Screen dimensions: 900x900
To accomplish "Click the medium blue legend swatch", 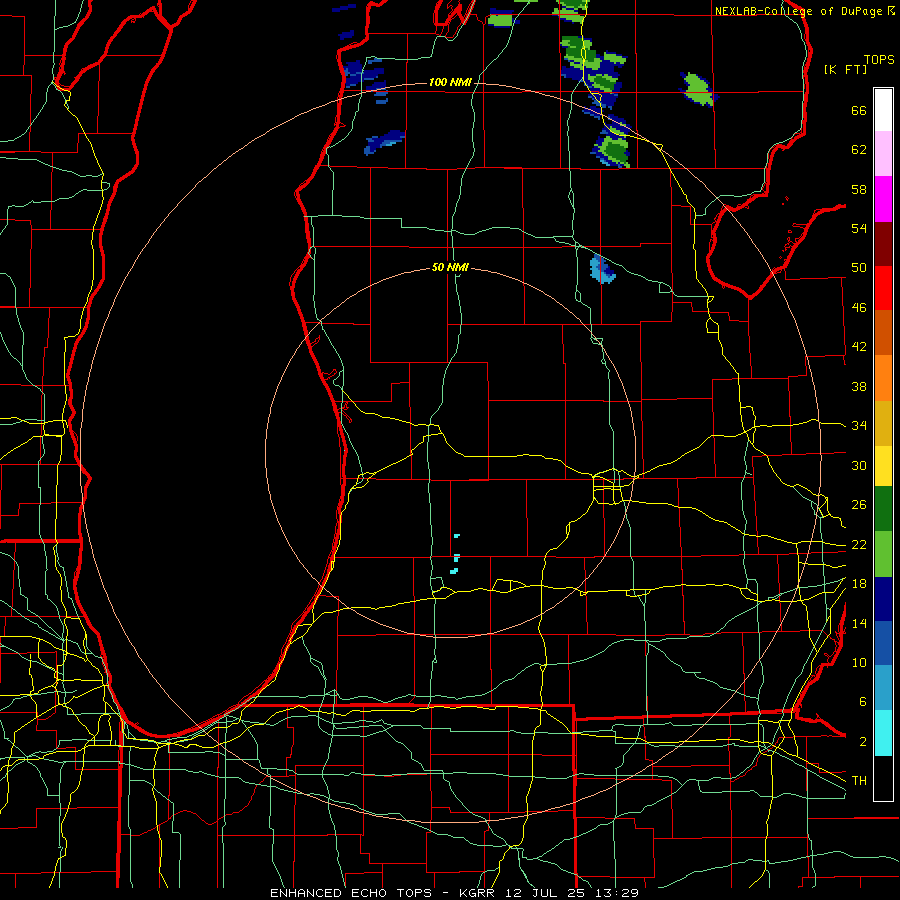I will coord(883,643).
